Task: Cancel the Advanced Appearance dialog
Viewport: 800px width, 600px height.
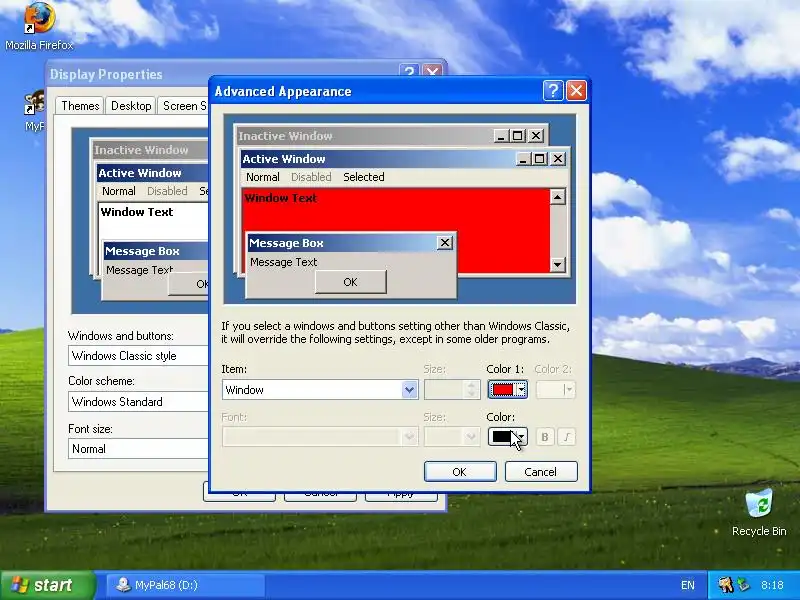Action: [541, 471]
